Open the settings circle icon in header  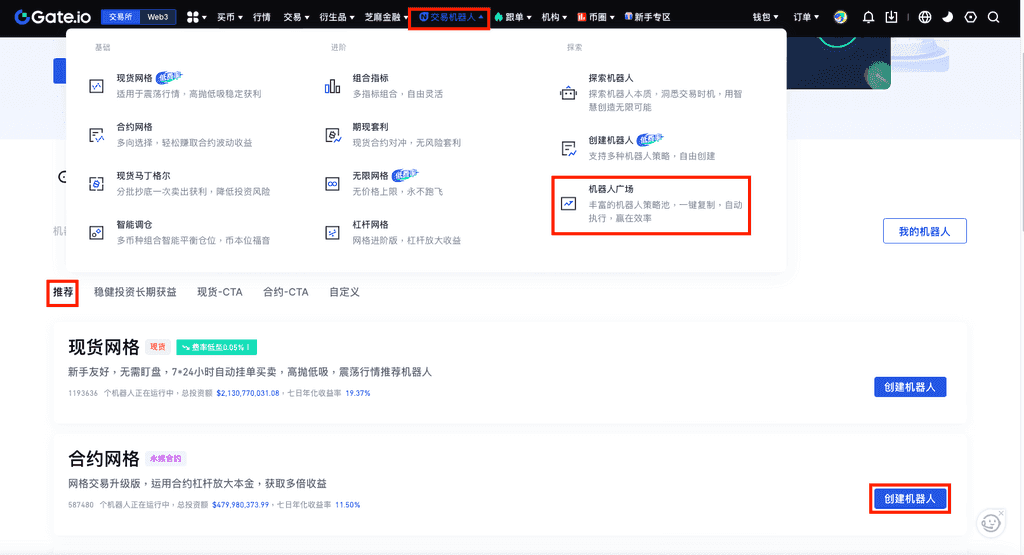(970, 18)
